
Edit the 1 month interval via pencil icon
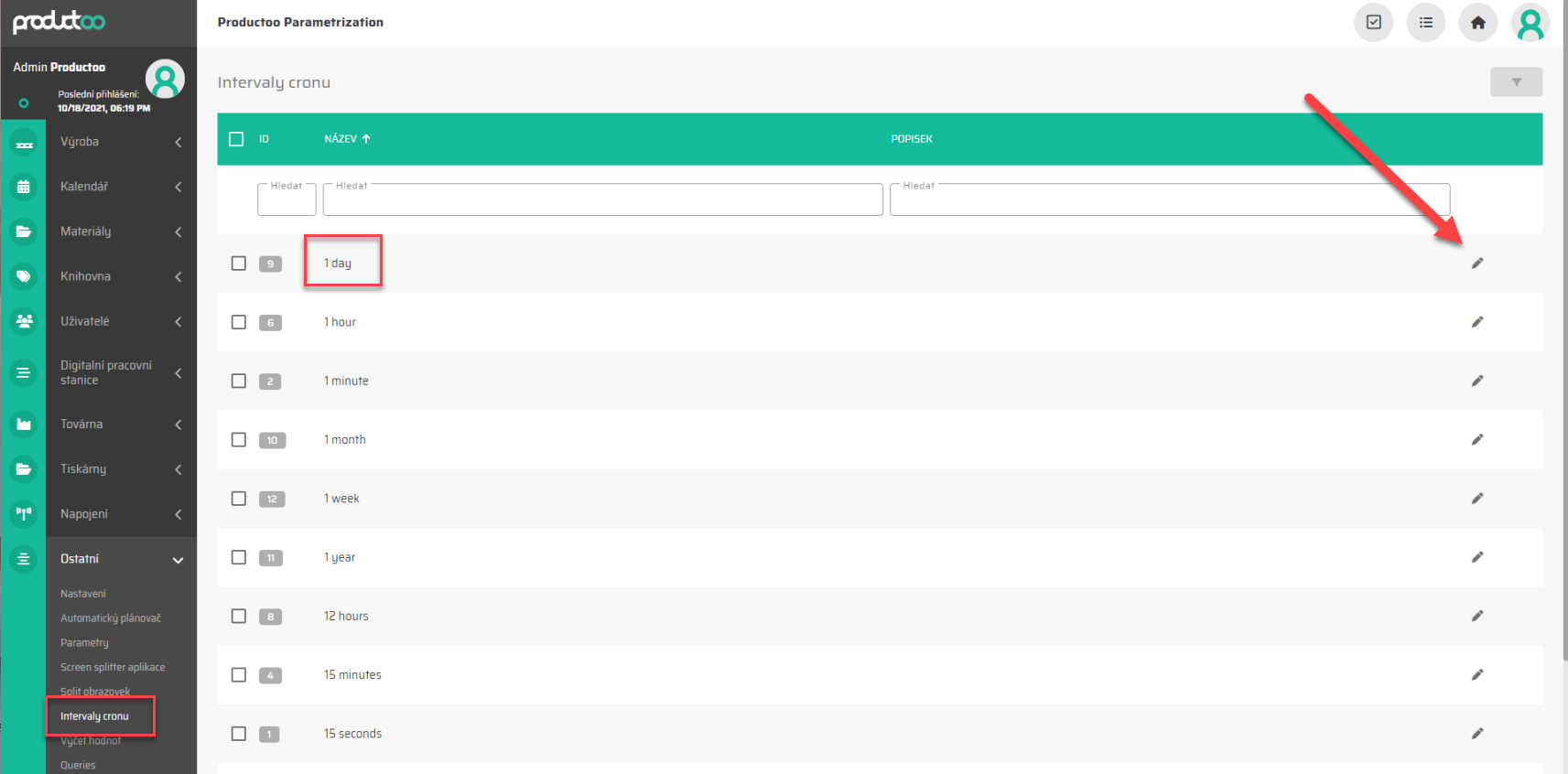(x=1476, y=440)
